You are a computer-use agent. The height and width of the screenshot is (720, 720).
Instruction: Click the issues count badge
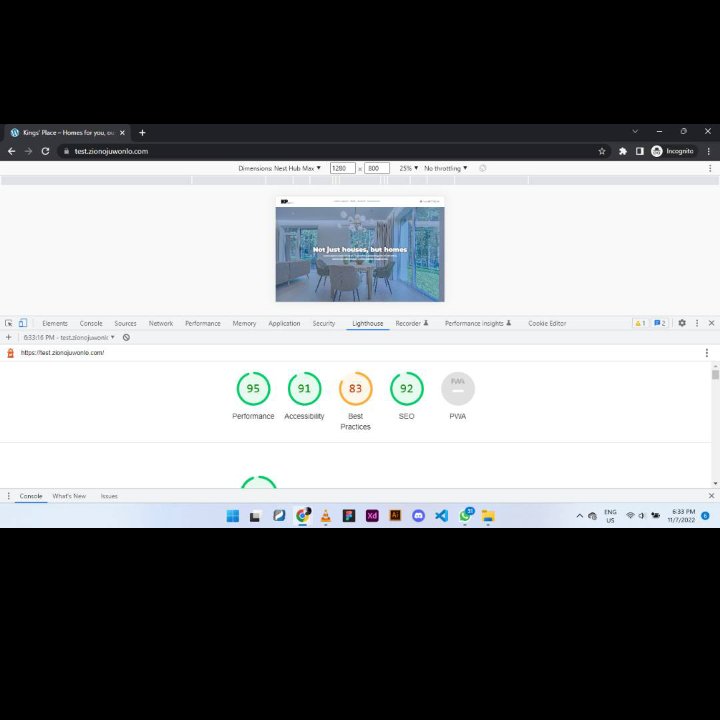click(660, 323)
